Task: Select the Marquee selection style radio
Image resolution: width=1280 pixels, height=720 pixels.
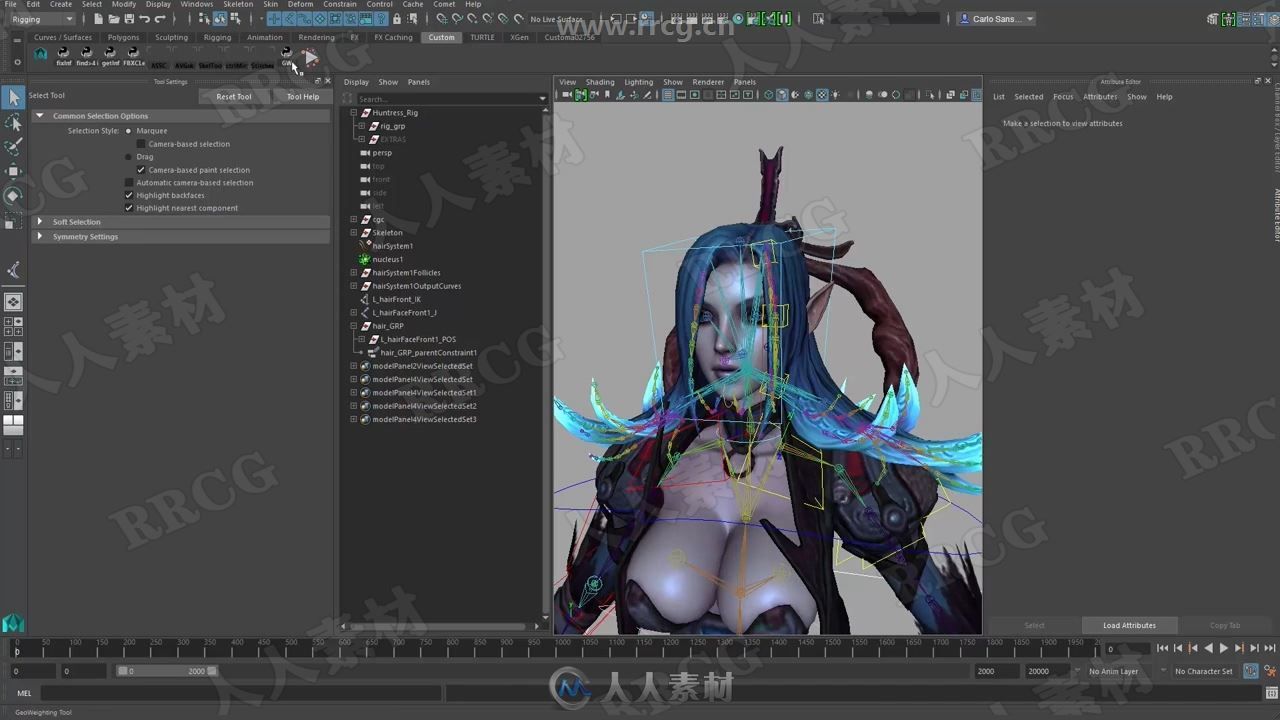Action: [x=129, y=131]
